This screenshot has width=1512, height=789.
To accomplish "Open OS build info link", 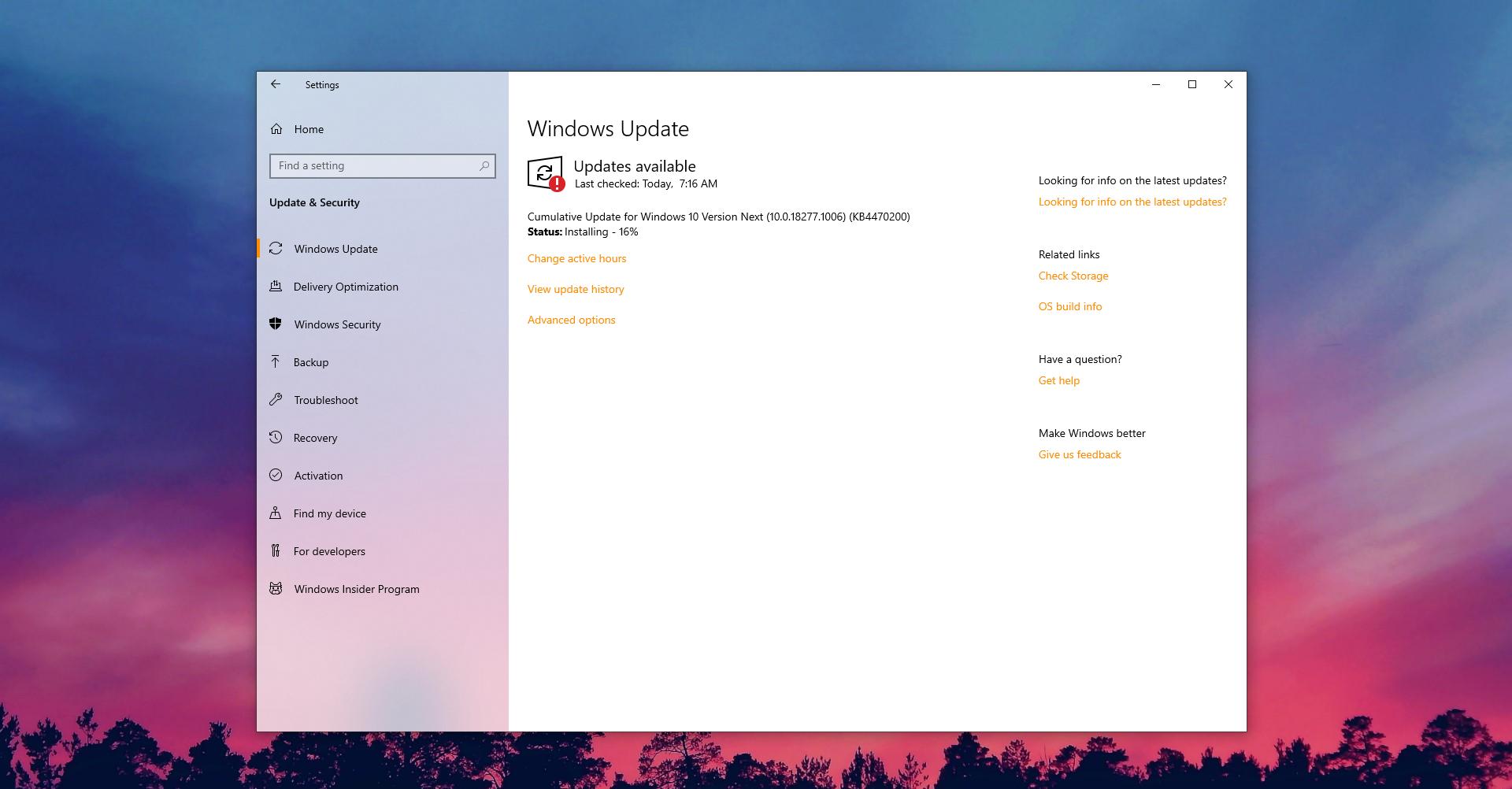I will click(x=1070, y=306).
